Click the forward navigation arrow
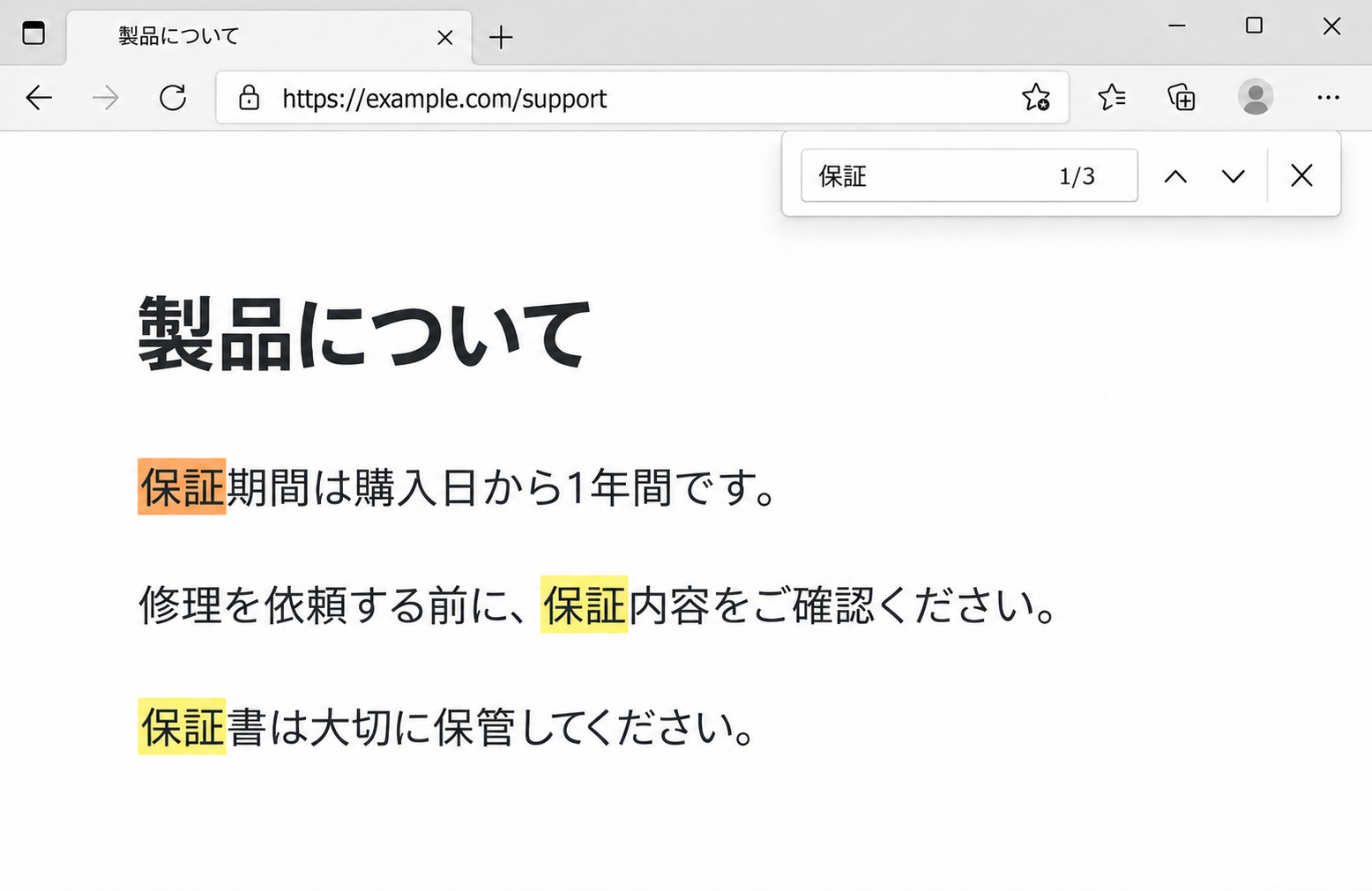This screenshot has width=1372, height=891. coord(106,97)
